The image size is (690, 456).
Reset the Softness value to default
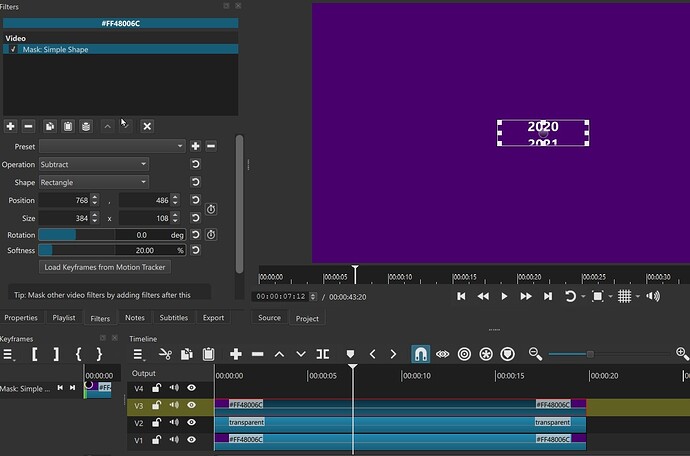[195, 250]
